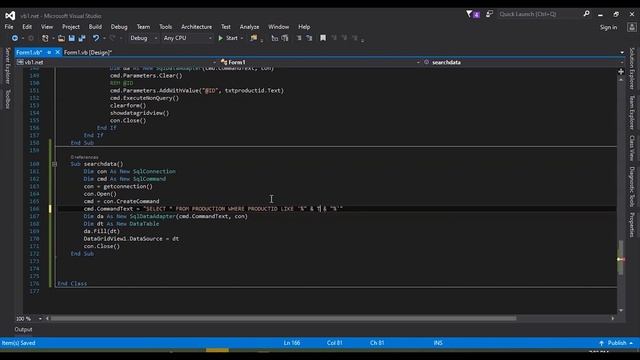Click the Find in Files toolbar icon
Image resolution: width=640 pixels, height=360 pixels.
254,38
